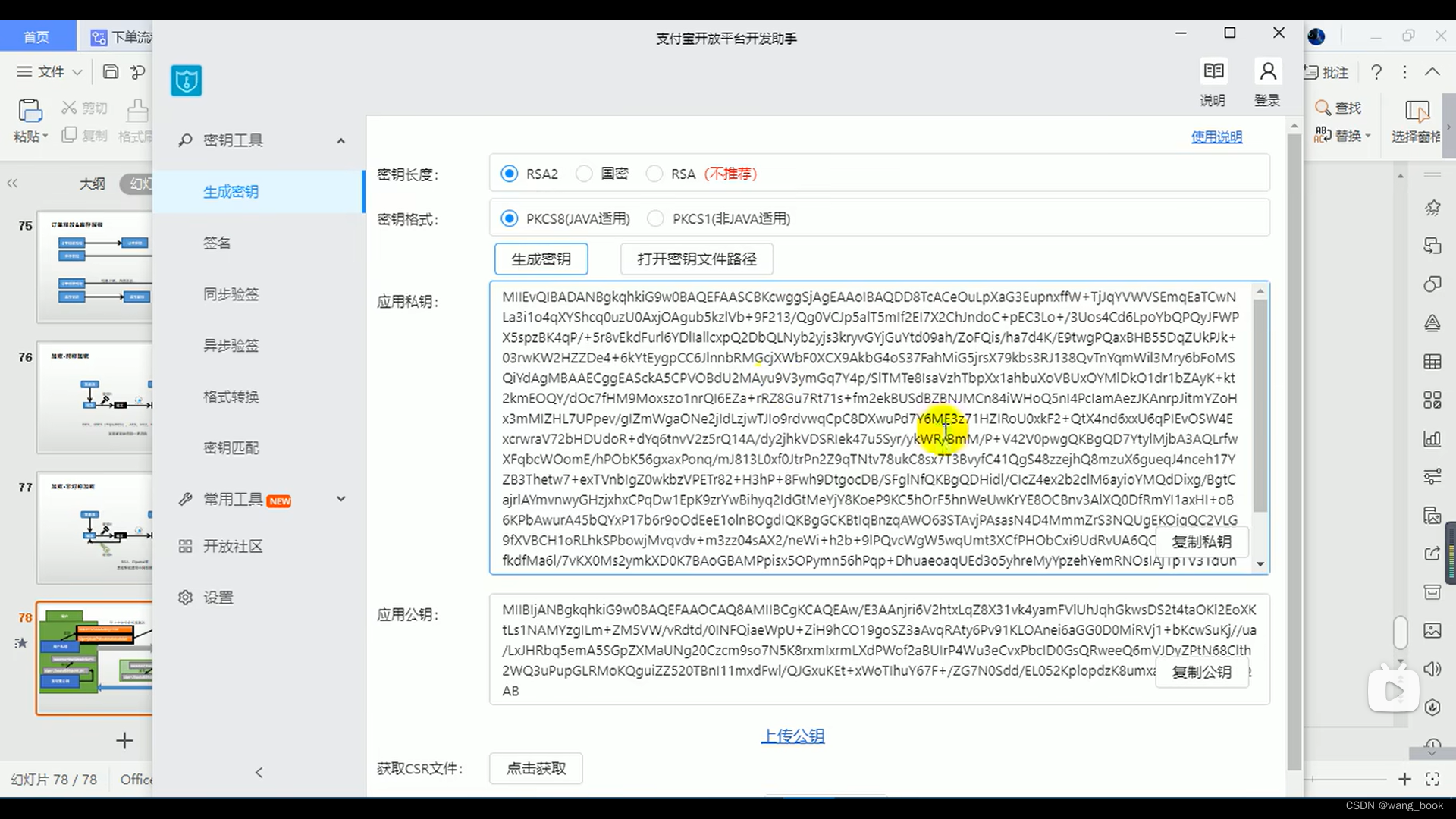
Task: Click the main panel vertical scrollbar
Action: pyautogui.click(x=1294, y=451)
